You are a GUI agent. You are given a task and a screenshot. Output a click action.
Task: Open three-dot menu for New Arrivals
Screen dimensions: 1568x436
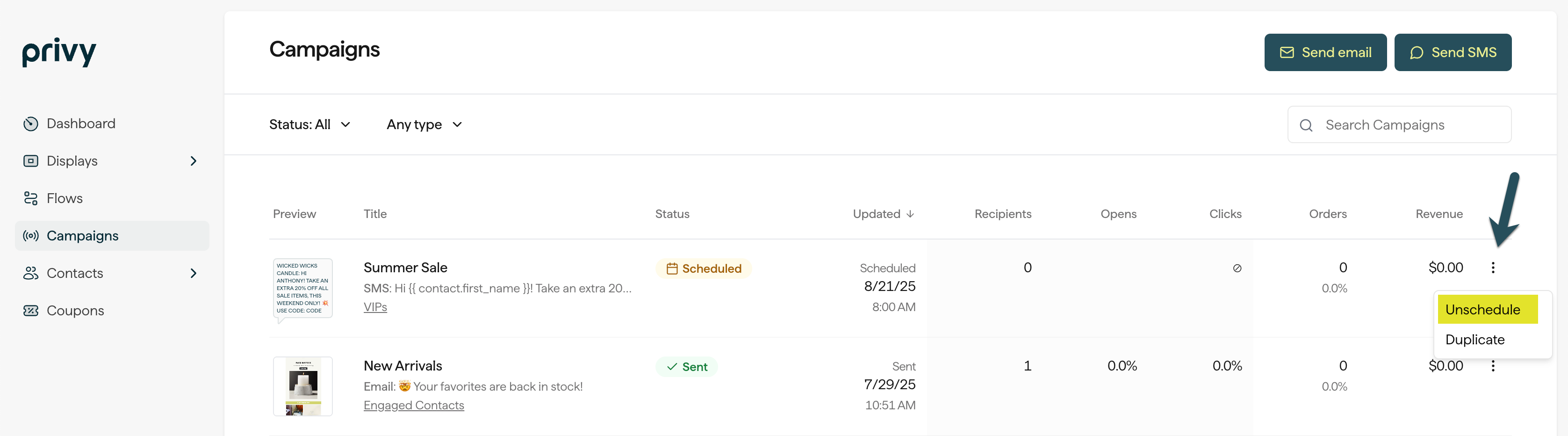[x=1493, y=366]
